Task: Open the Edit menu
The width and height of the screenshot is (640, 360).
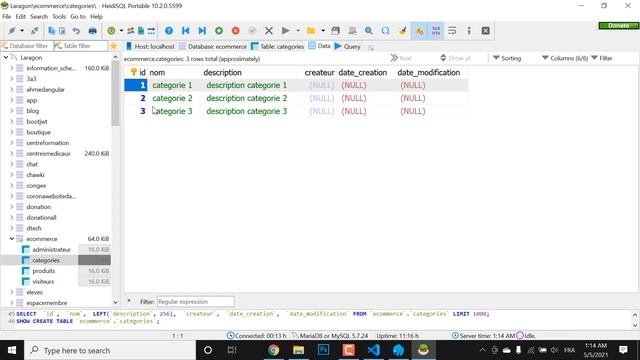Action: [x=20, y=16]
